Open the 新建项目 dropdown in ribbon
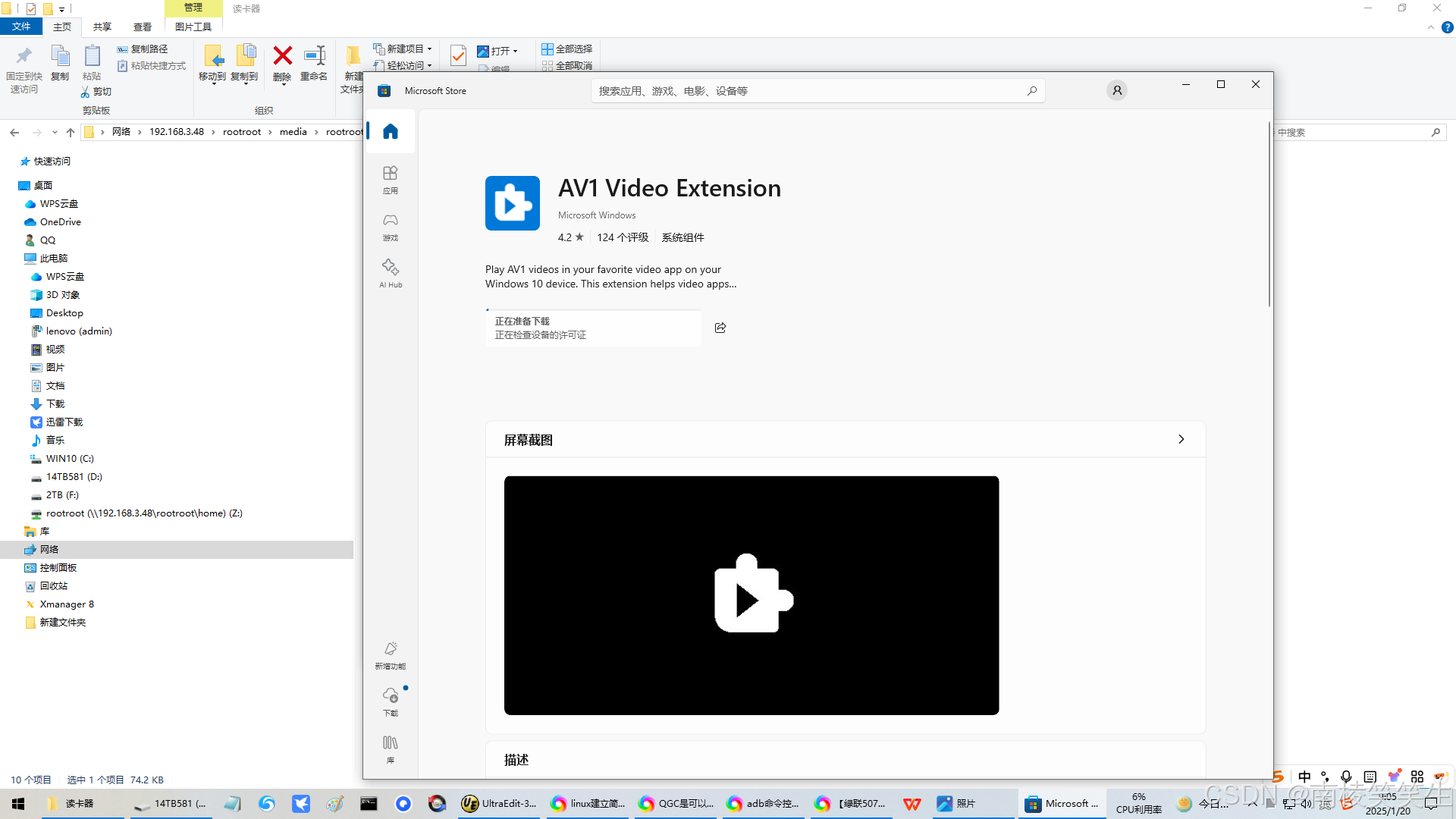Screen dimensions: 1456x819 [406, 49]
